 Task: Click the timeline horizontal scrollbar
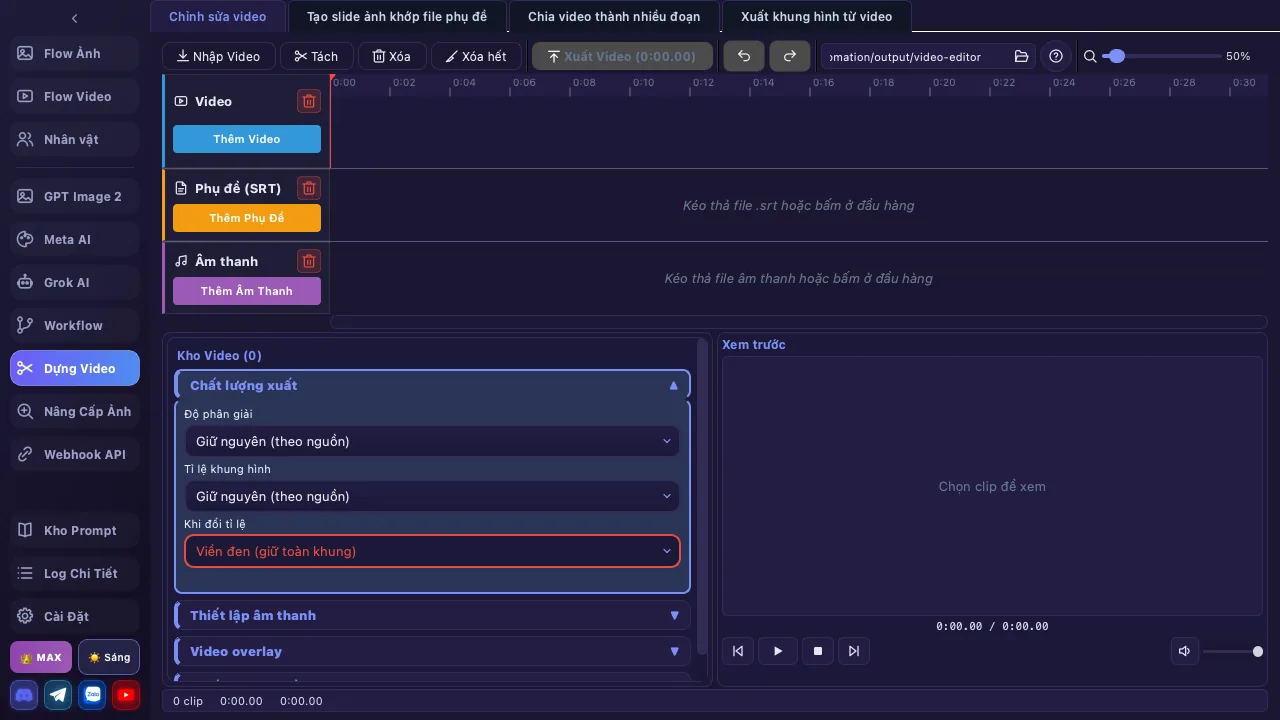(x=798, y=322)
